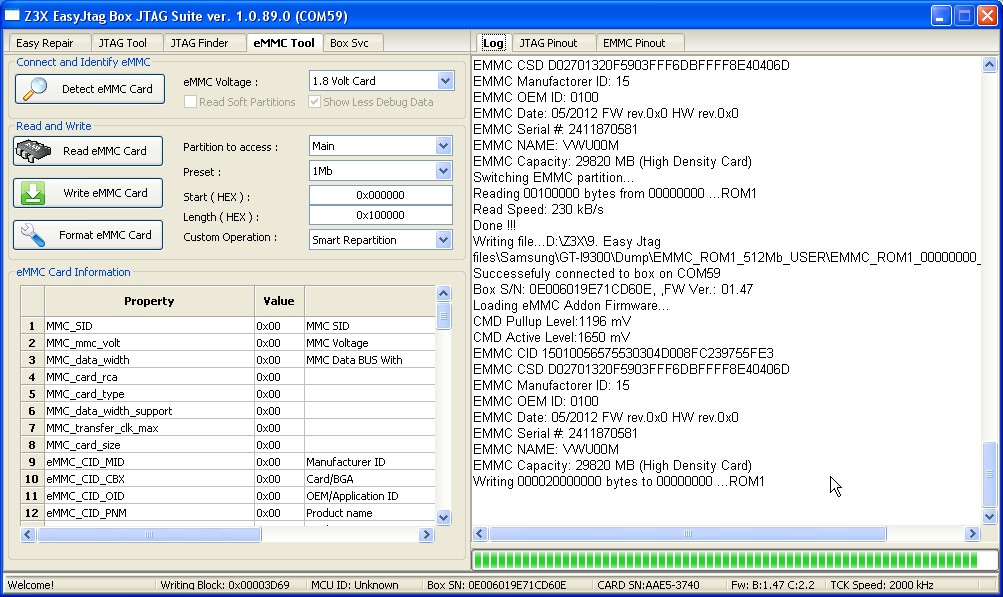Click the log horizontal scrollbar right arrow

[972, 534]
